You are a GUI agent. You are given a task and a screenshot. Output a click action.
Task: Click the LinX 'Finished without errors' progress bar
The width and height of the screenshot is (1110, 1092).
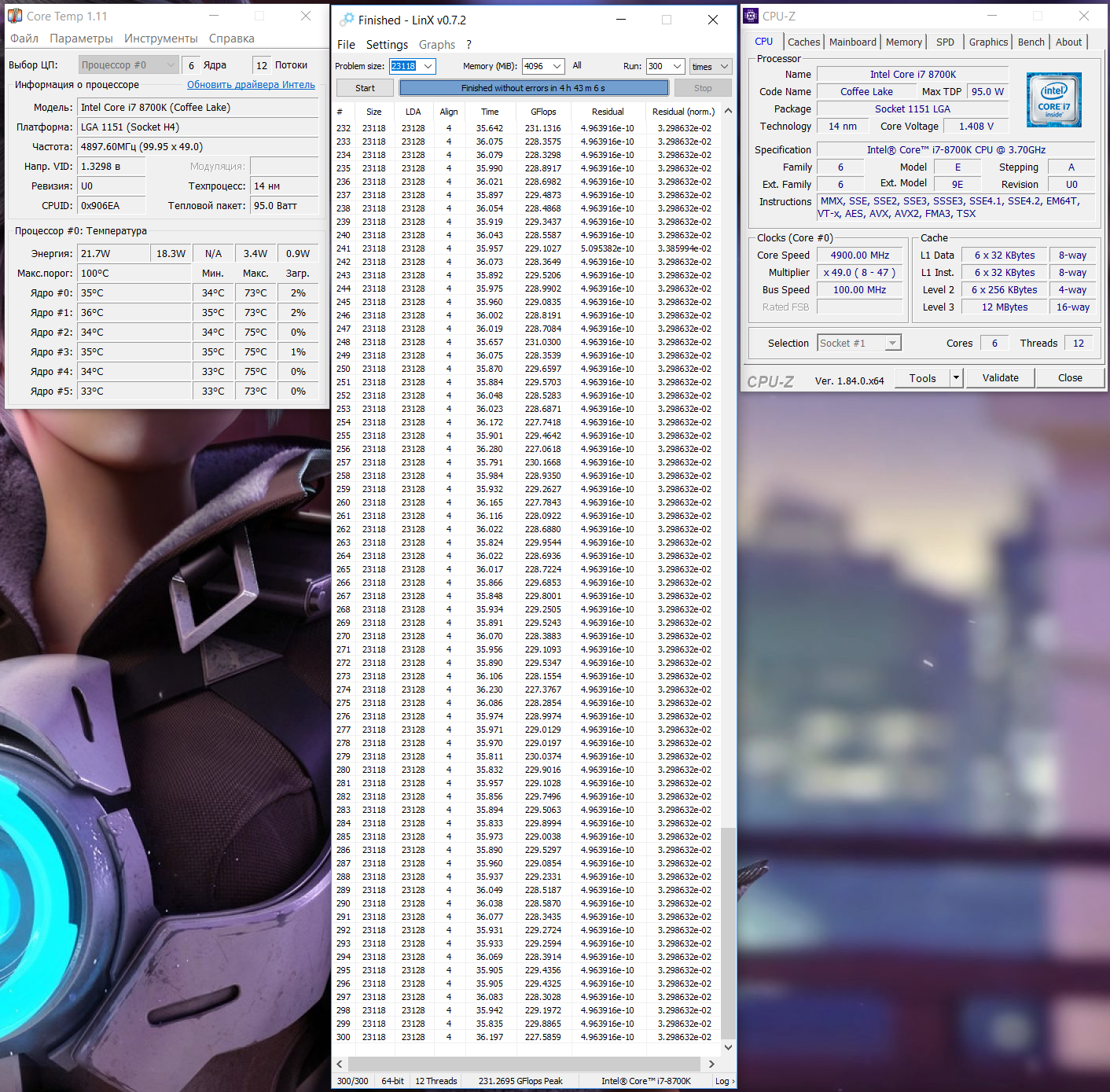pos(534,88)
